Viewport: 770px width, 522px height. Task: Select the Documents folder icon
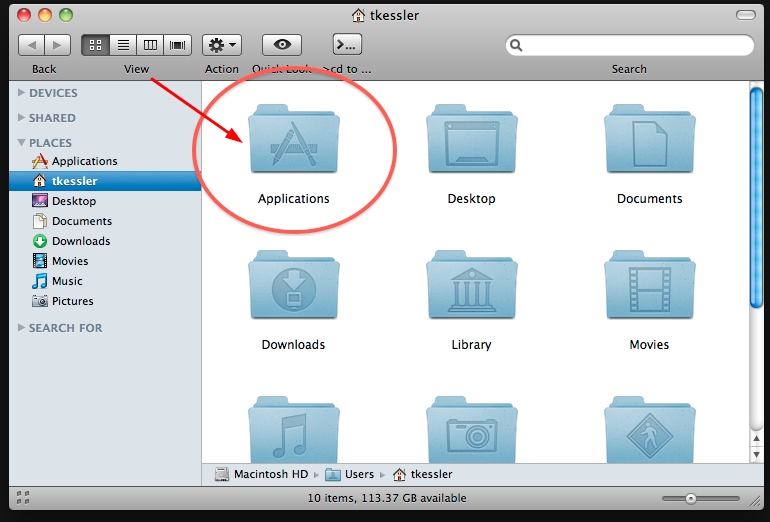pos(649,138)
